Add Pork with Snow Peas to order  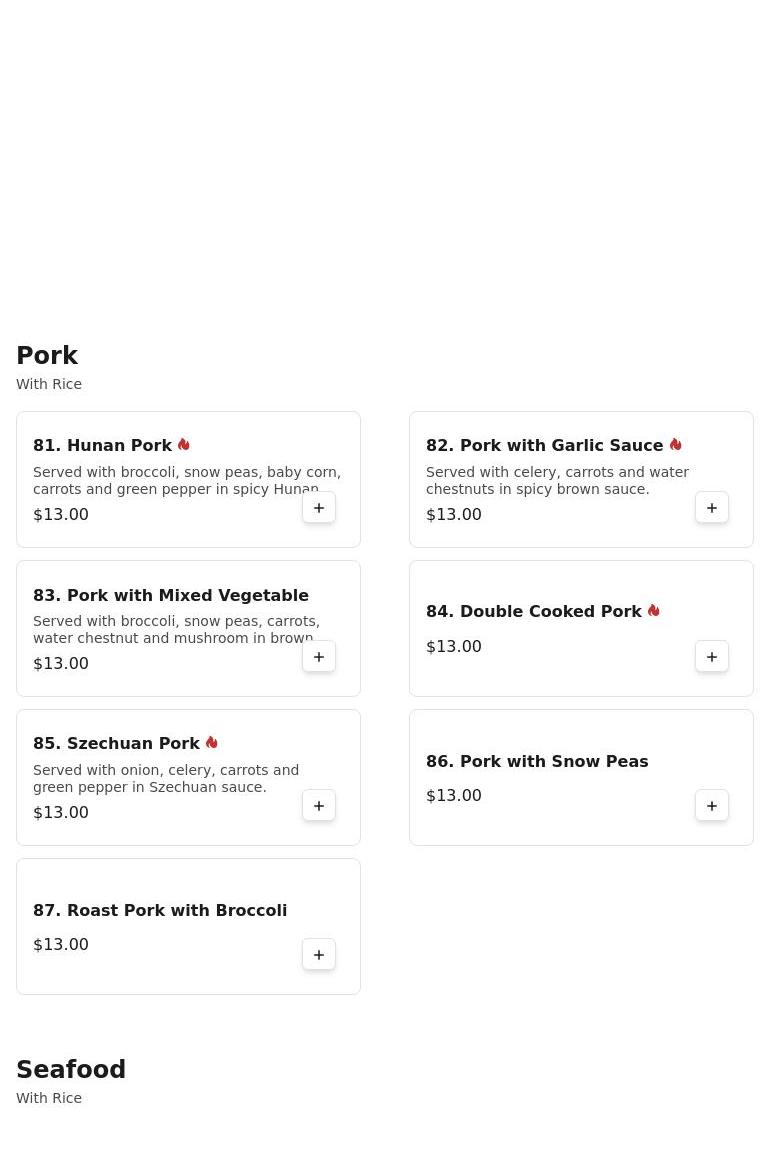(712, 806)
